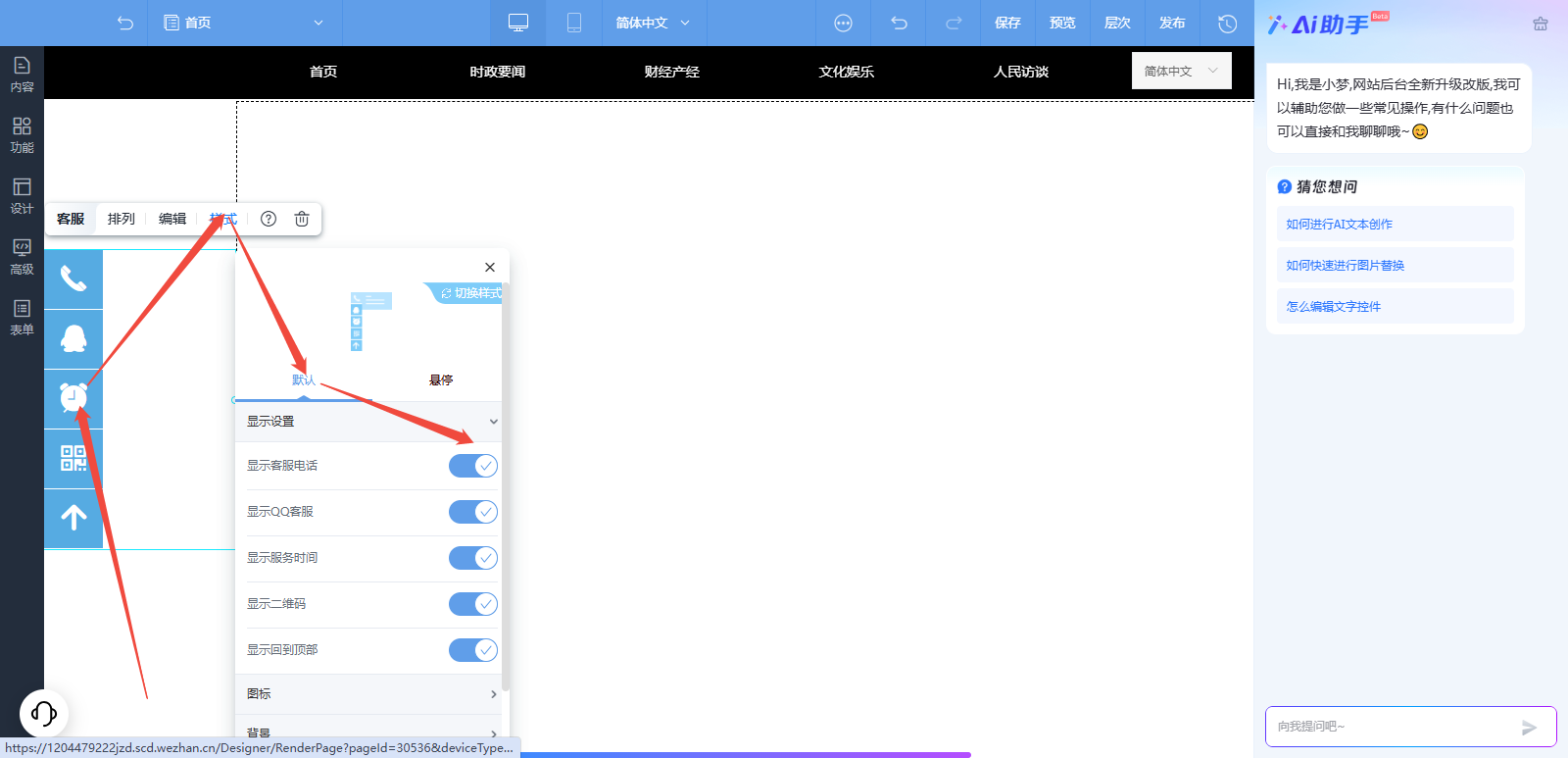Screen dimensions: 1568x758
Task: Close the style settings panel
Action: click(x=490, y=267)
